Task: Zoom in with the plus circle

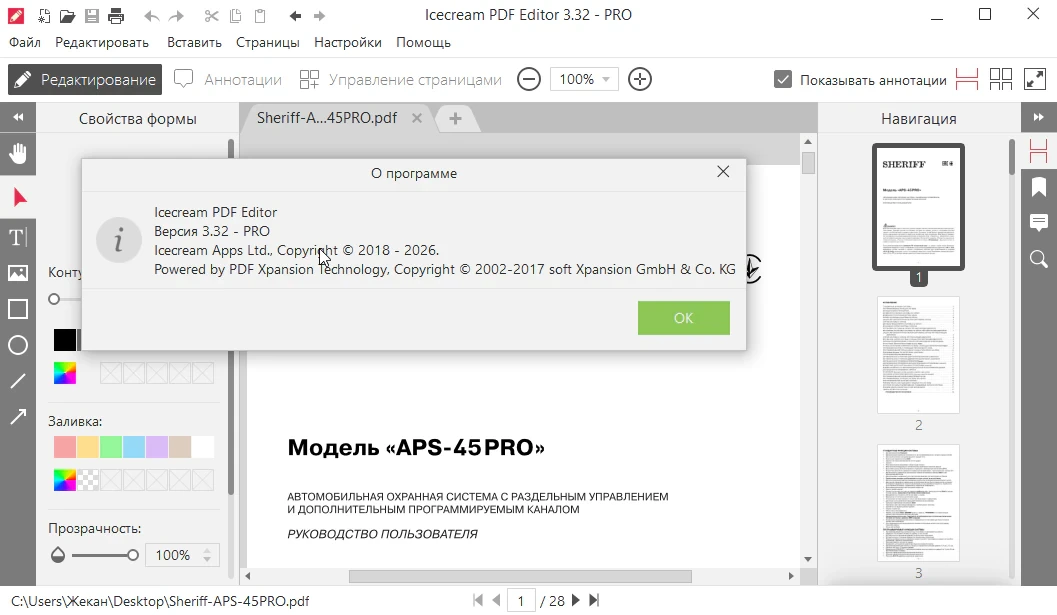Action: 640,80
